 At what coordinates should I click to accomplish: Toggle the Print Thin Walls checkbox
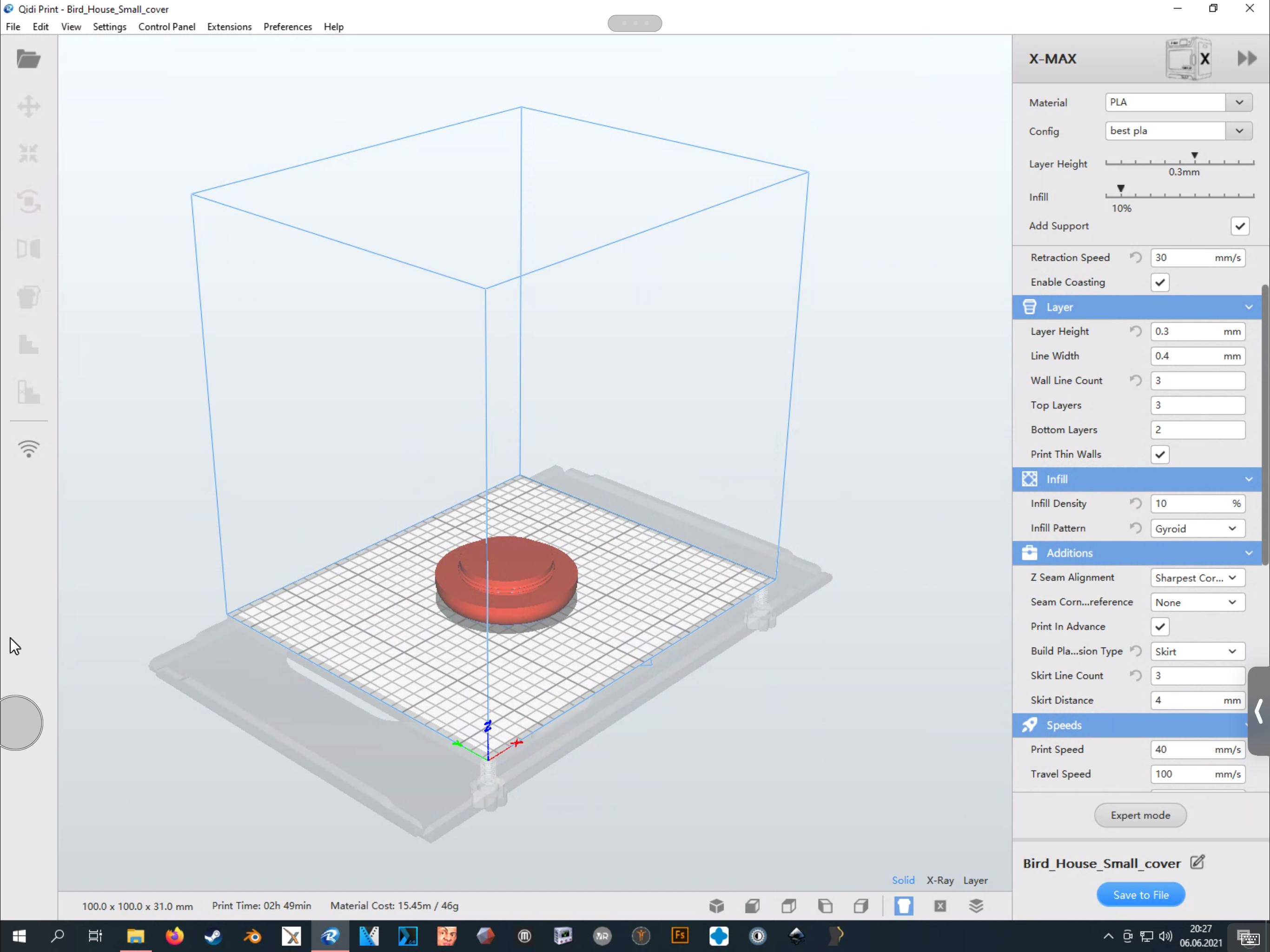(x=1160, y=454)
